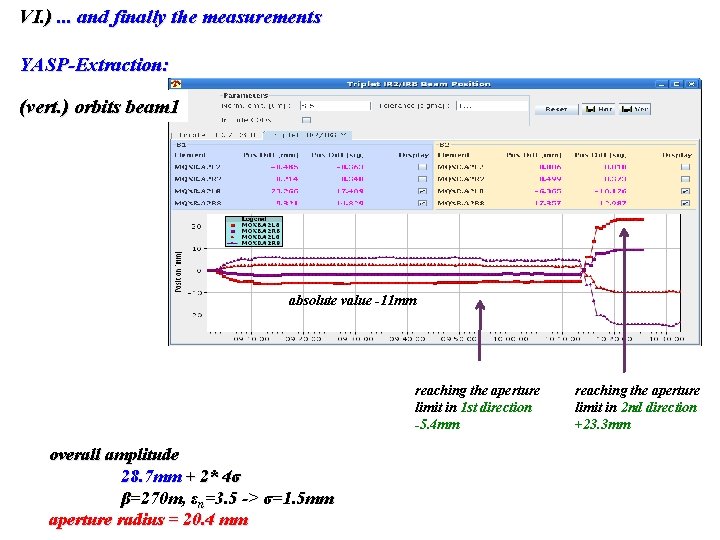Maximize the Triplet Beam Position window

tap(676, 84)
